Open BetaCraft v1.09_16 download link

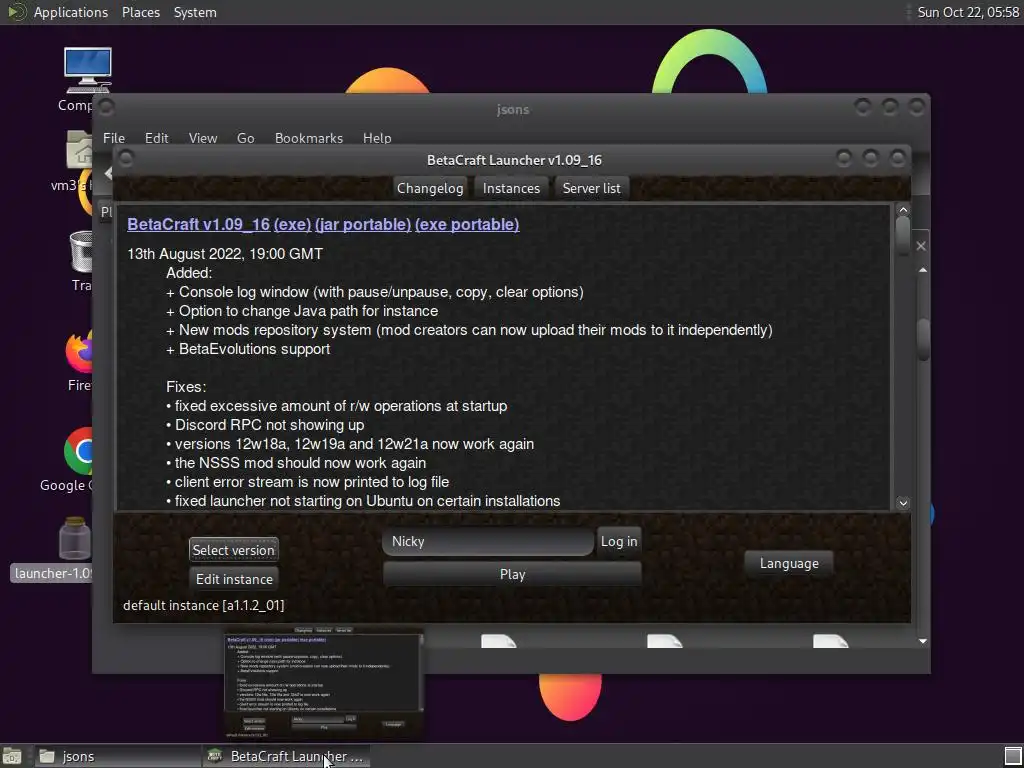click(x=199, y=224)
